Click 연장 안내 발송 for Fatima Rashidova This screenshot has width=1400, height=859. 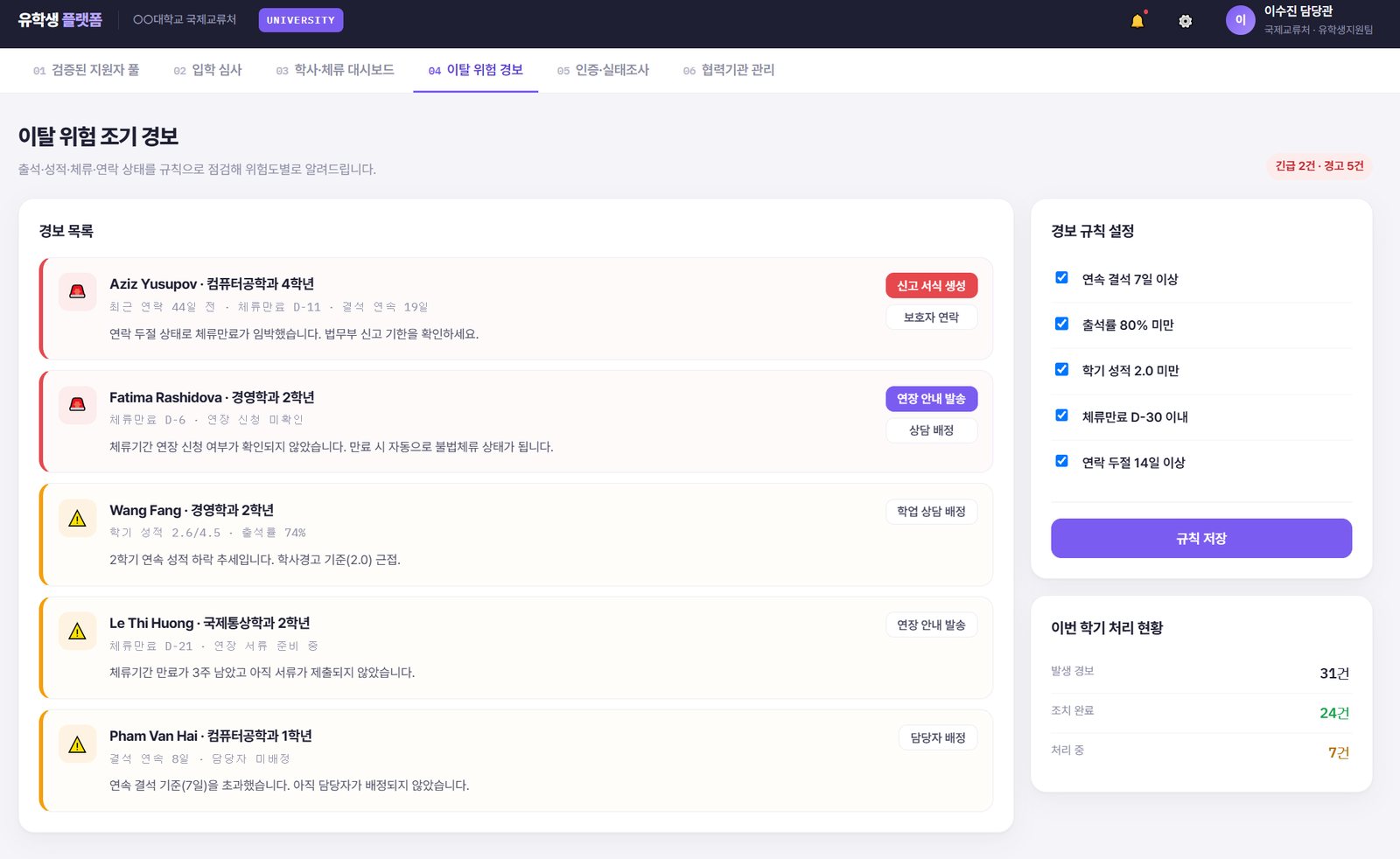[931, 399]
